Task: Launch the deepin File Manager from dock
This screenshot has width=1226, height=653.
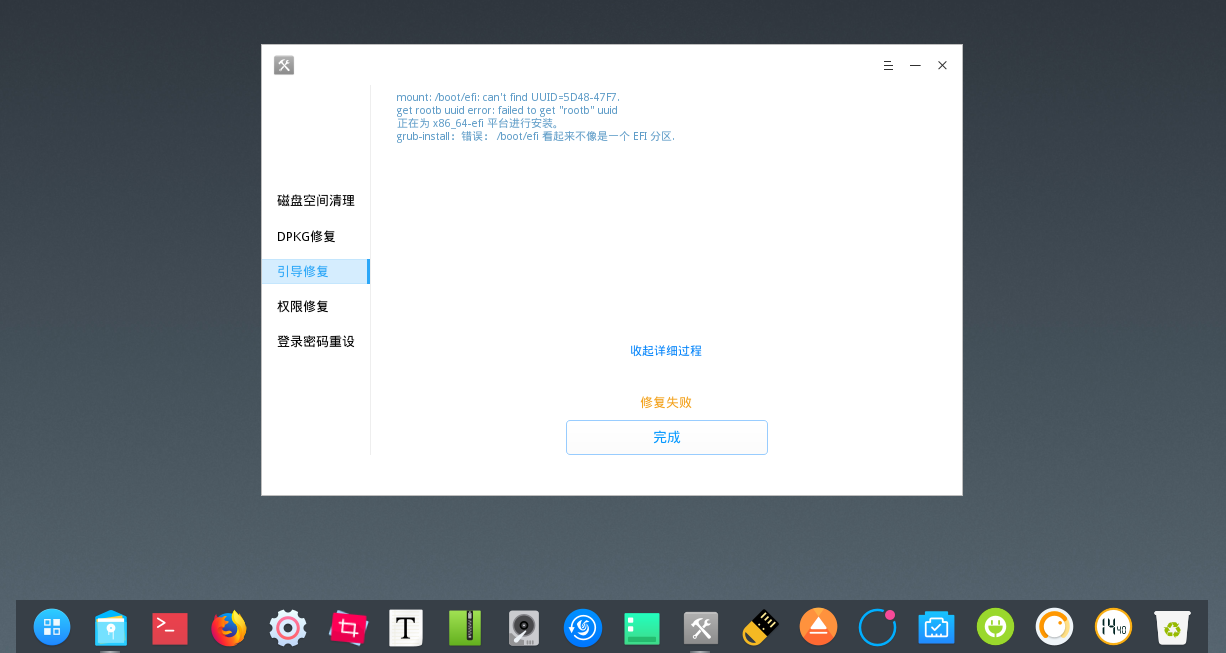Action: 110,628
